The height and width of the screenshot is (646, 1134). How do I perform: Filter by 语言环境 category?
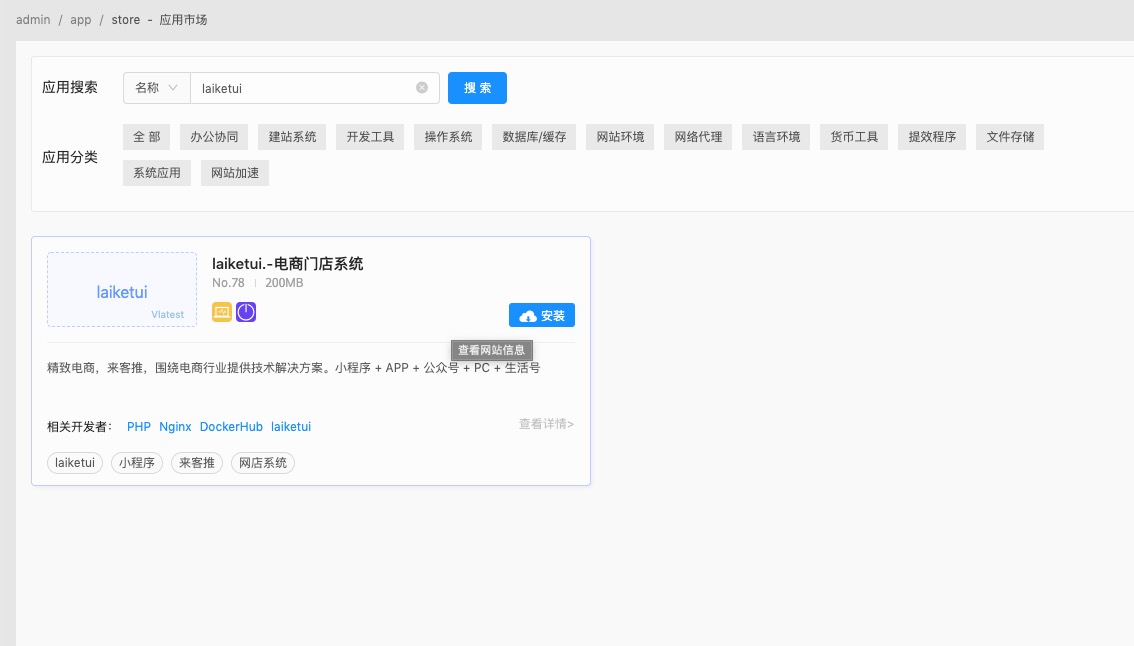[777, 137]
